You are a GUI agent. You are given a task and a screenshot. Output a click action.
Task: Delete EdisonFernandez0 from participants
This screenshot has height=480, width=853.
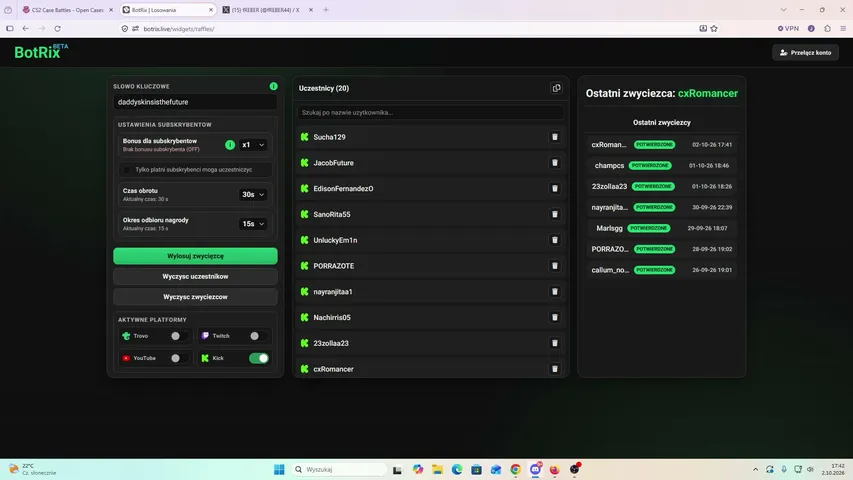(x=554, y=188)
